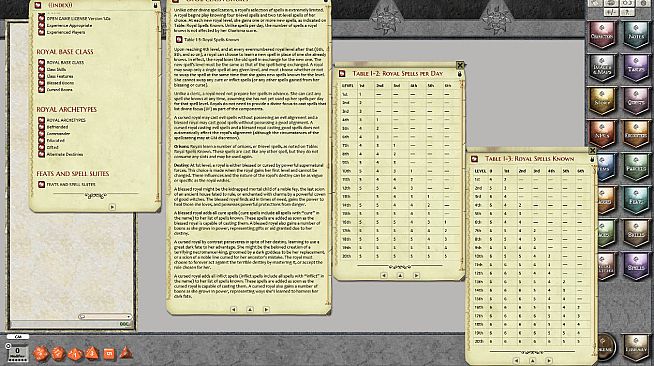Next page arrow in Table 1-2 window

pyautogui.click(x=416, y=275)
